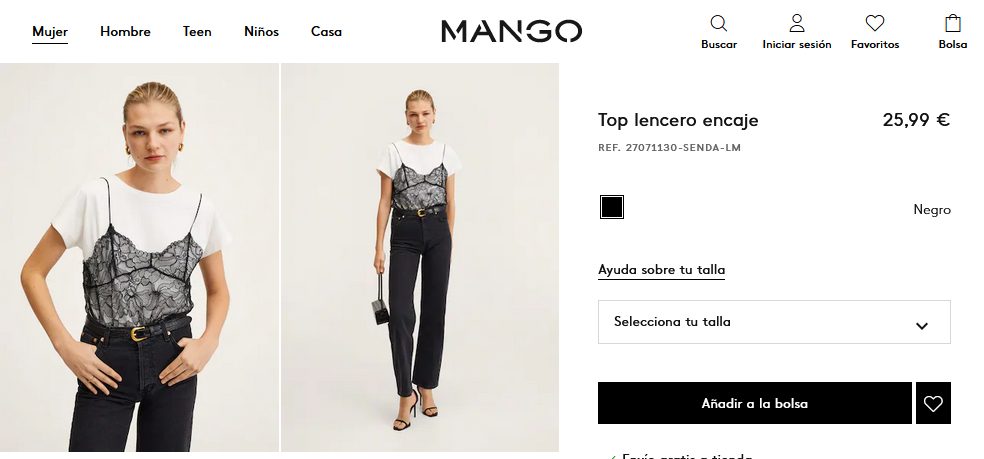The image size is (984, 459).
Task: Open Ayuda sobre tu talla link
Action: pos(661,270)
